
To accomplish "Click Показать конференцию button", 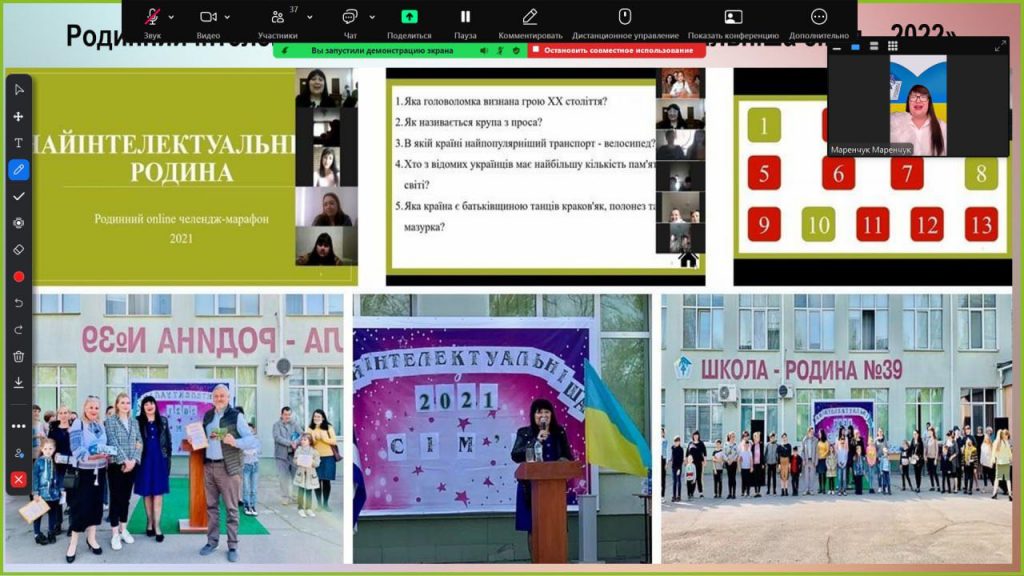I will 733,17.
